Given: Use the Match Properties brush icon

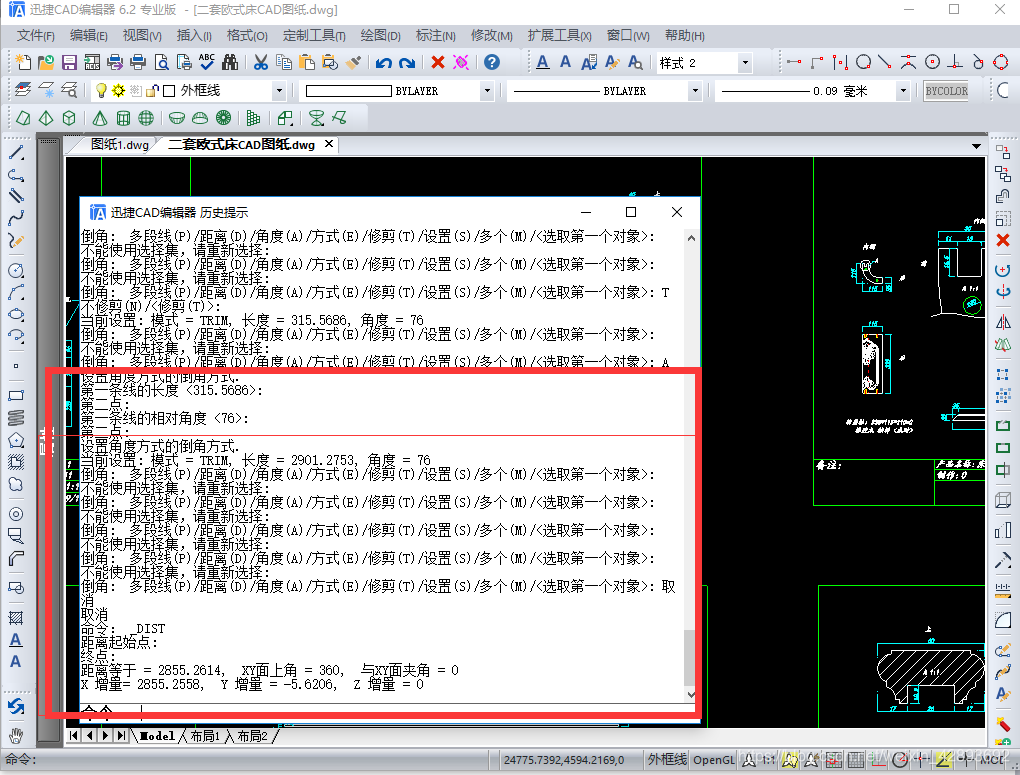Looking at the screenshot, I should (x=353, y=62).
